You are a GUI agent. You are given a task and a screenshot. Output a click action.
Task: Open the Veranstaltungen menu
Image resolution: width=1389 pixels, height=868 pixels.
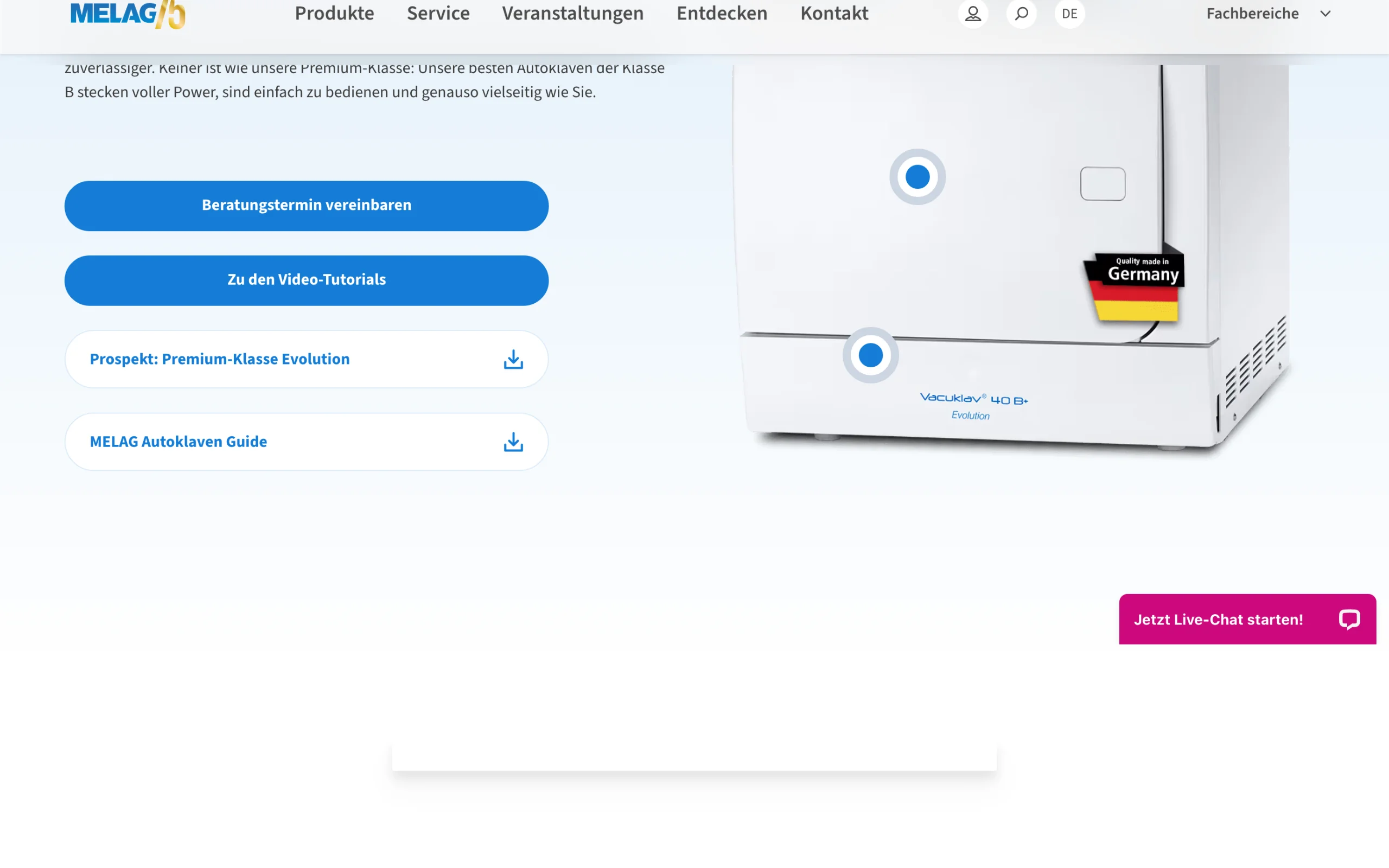(573, 13)
